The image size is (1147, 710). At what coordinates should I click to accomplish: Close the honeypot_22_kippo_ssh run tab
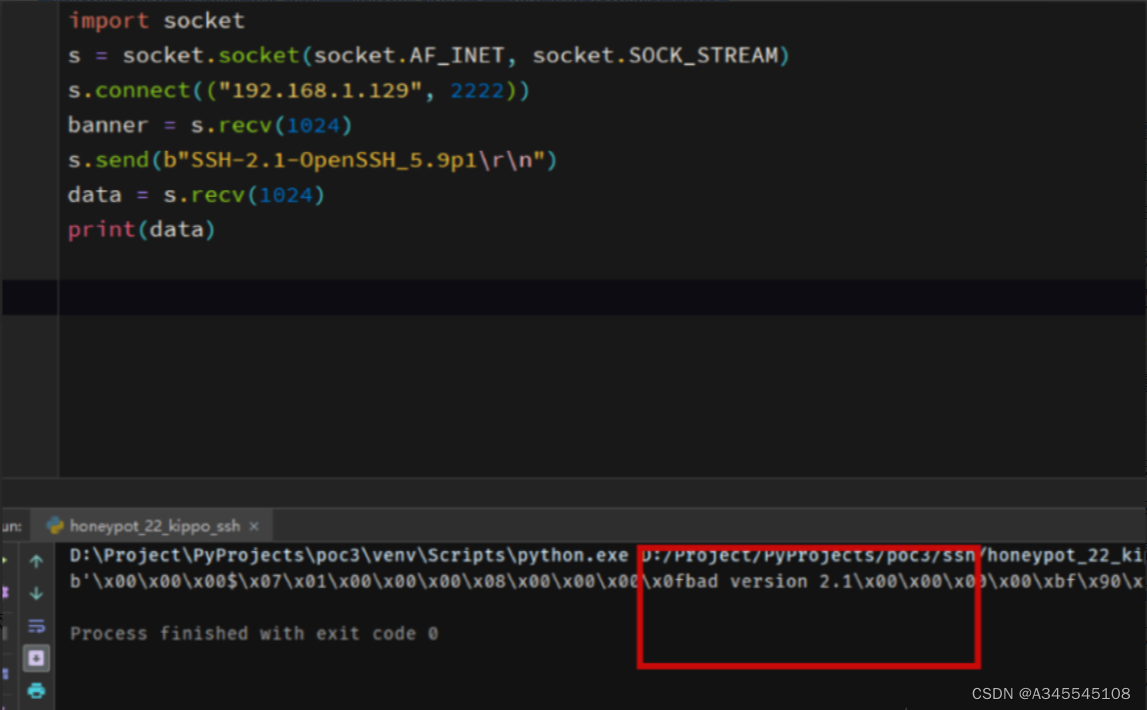tap(254, 526)
